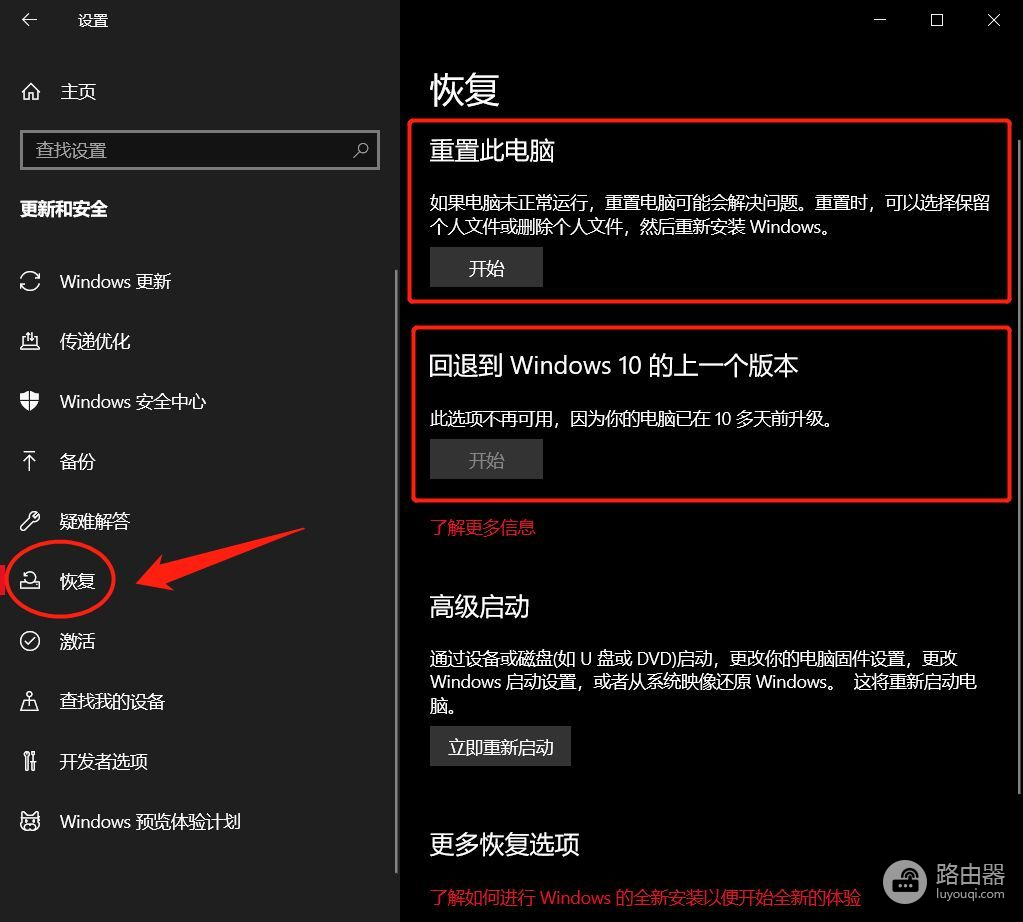Click the 开发者选项 tools icon

click(30, 761)
